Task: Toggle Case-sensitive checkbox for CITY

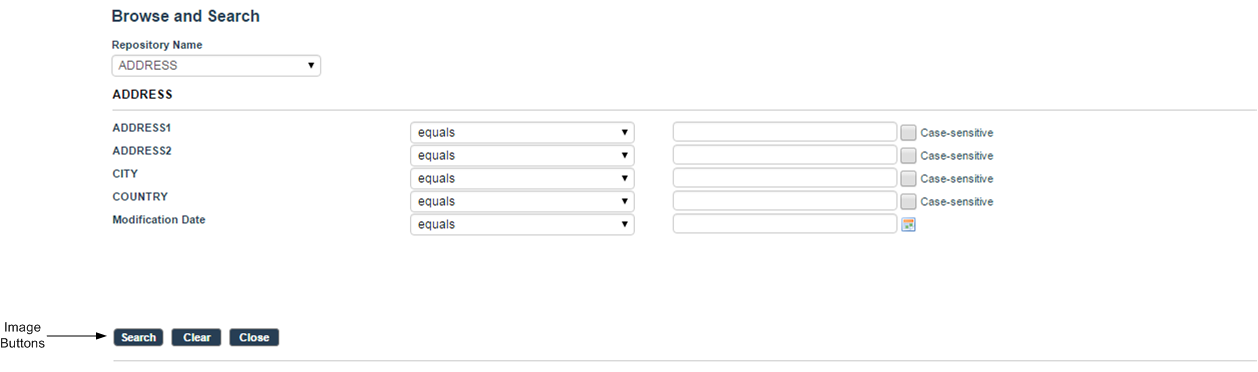Action: (x=908, y=179)
